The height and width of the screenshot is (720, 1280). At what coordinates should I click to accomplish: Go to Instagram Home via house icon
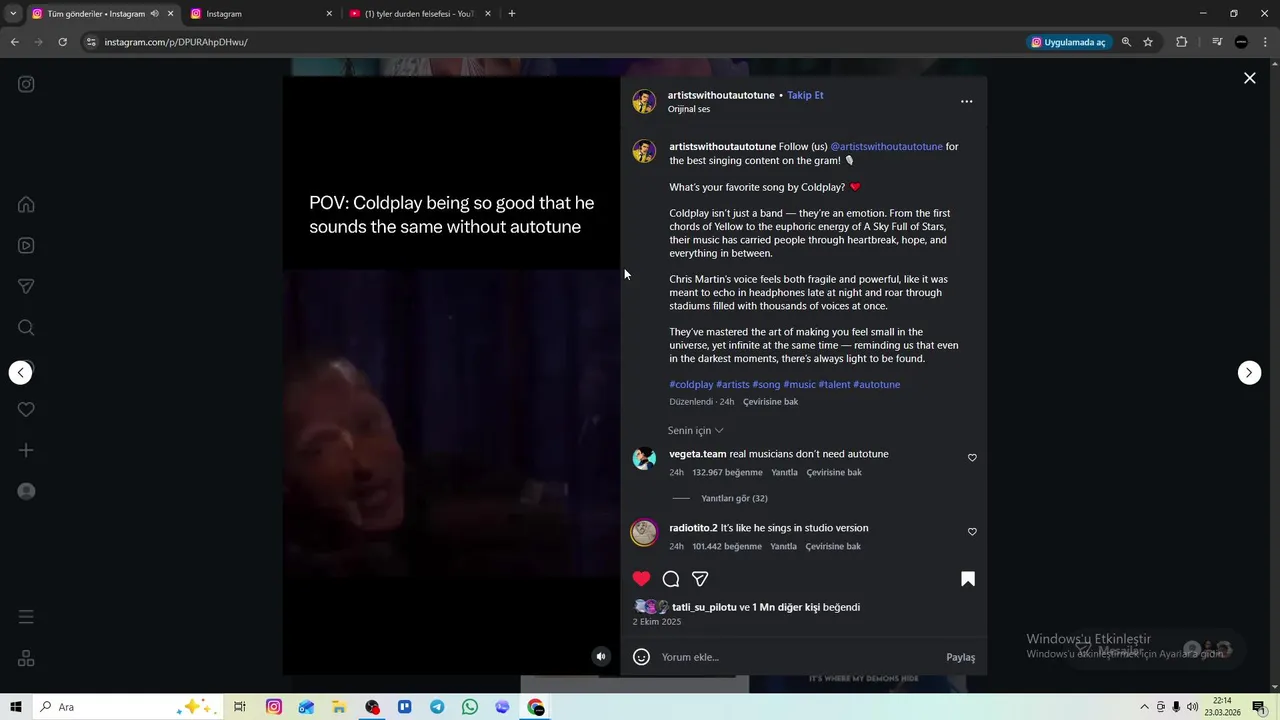[26, 204]
